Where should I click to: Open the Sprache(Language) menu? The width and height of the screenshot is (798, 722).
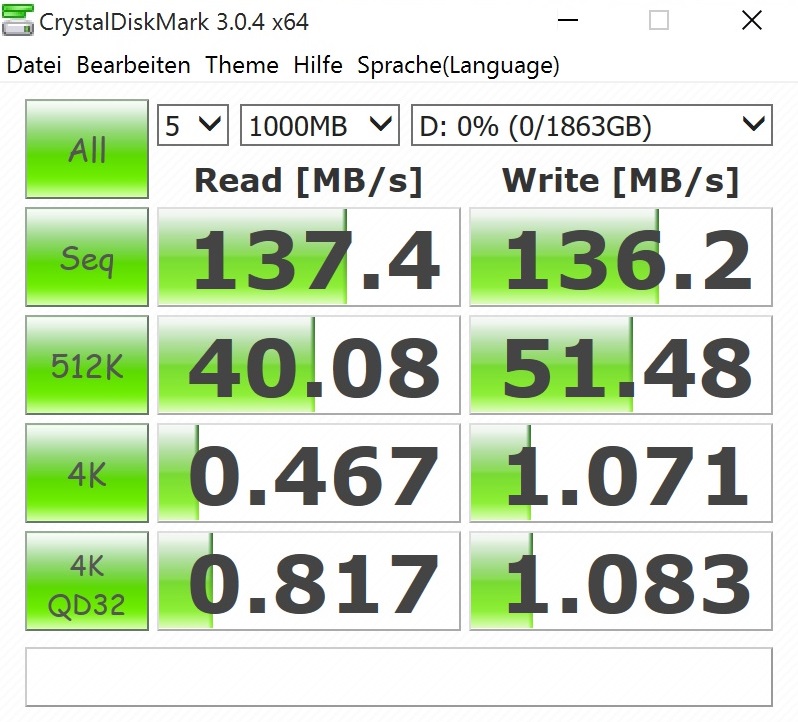459,66
